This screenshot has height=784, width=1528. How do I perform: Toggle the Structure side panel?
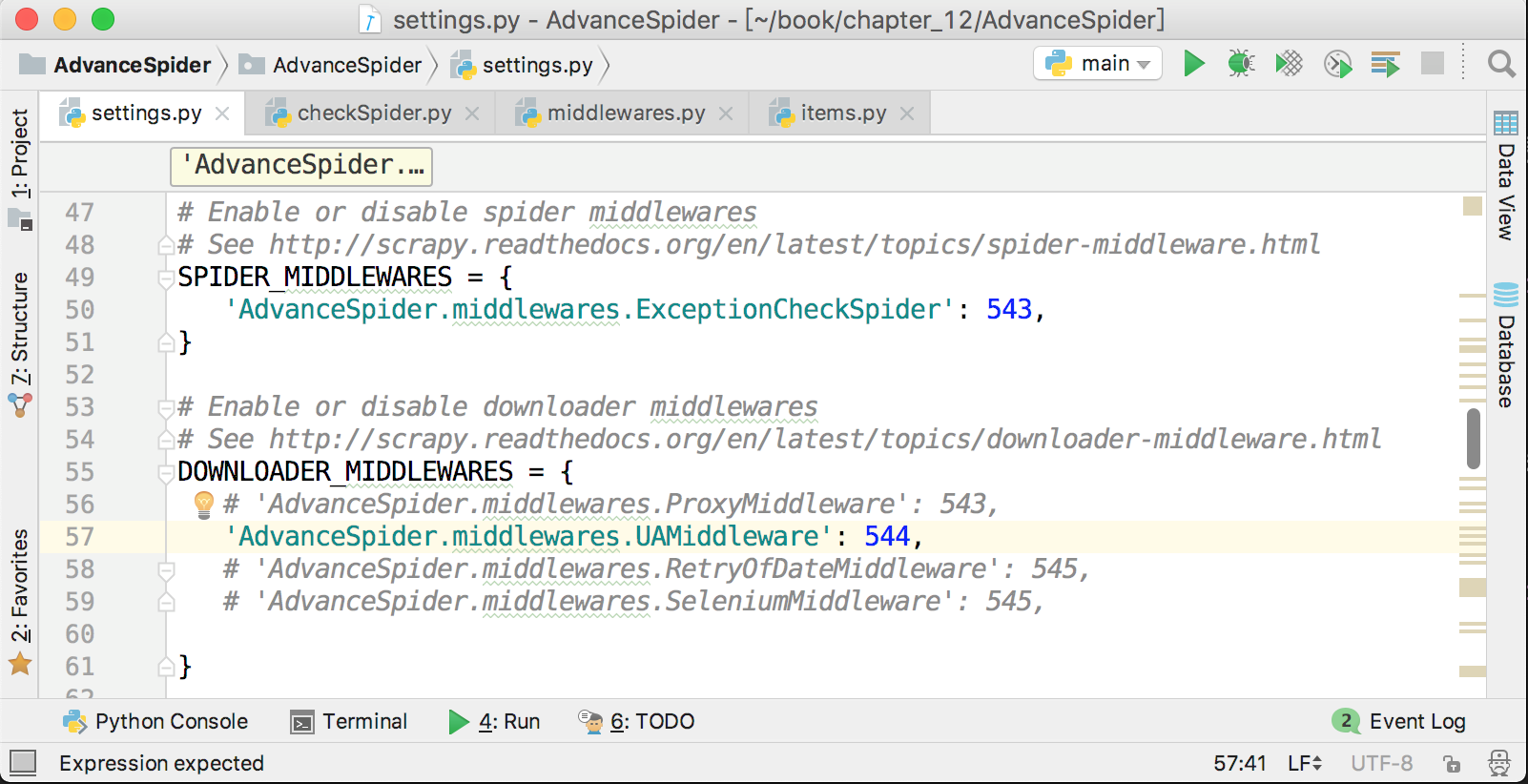[20, 329]
